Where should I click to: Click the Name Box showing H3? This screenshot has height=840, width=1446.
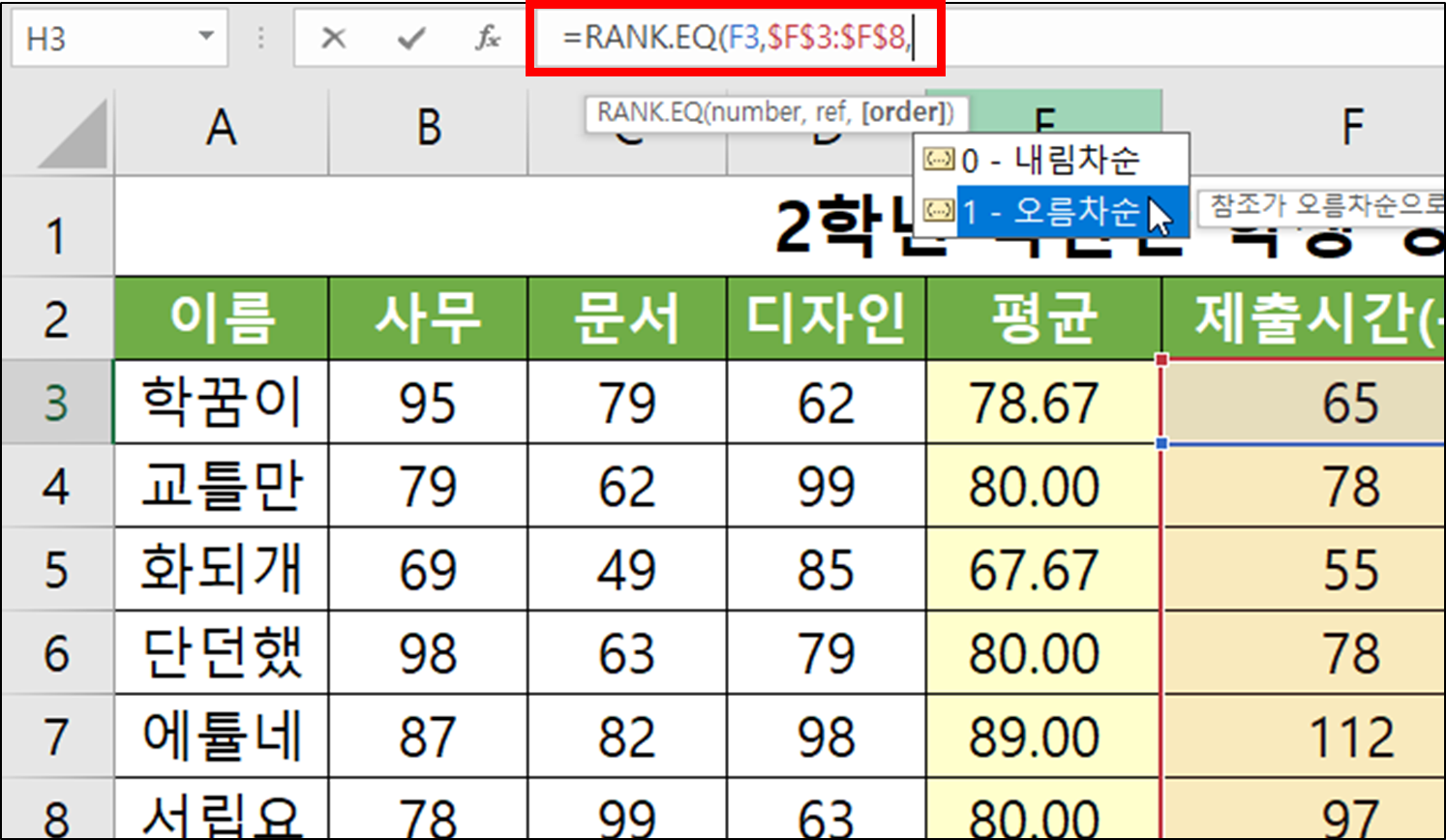pyautogui.click(x=106, y=37)
